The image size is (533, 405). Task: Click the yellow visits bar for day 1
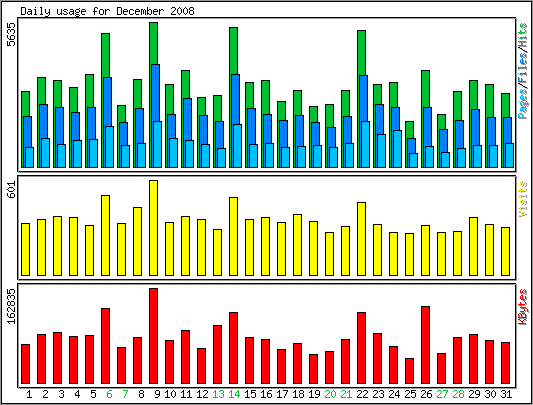25,249
